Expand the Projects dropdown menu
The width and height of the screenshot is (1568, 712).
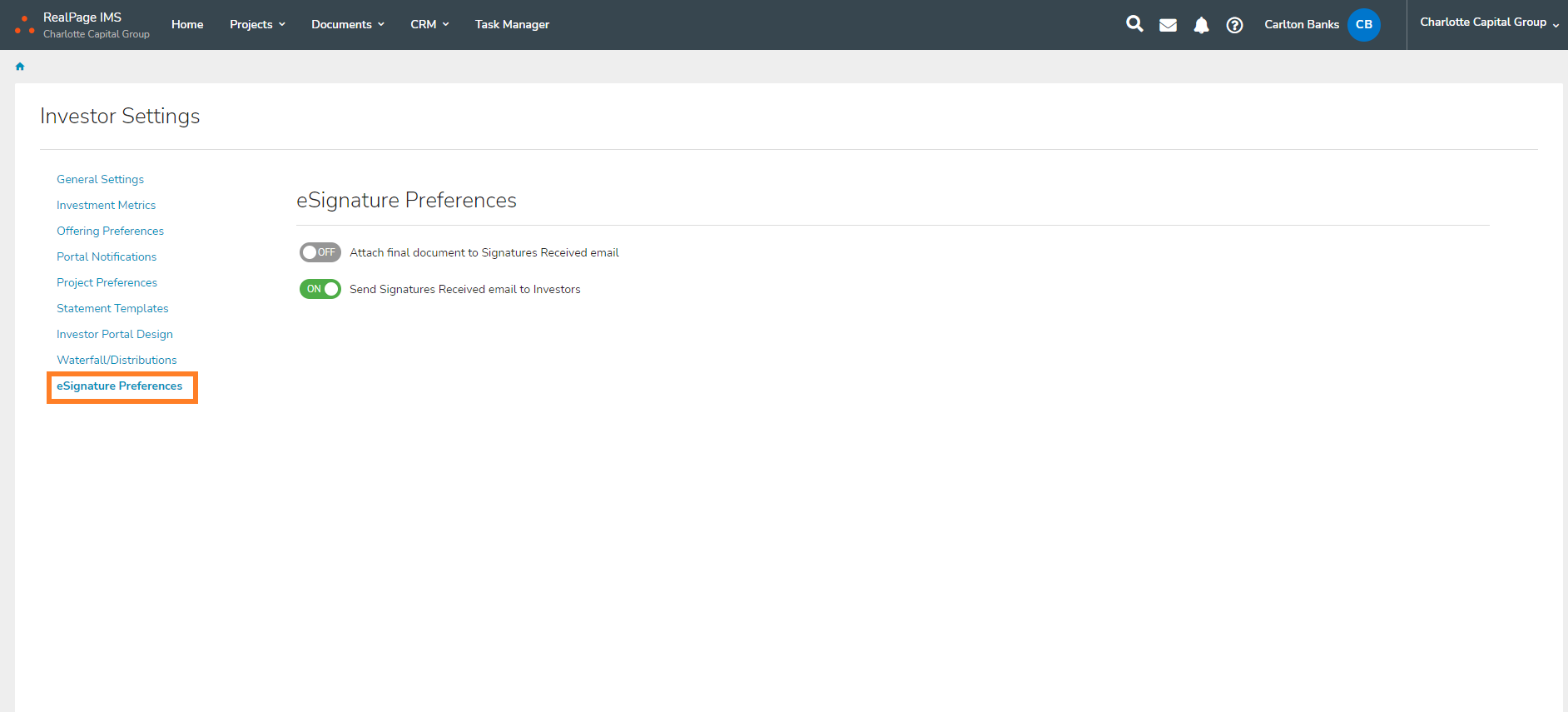[257, 24]
